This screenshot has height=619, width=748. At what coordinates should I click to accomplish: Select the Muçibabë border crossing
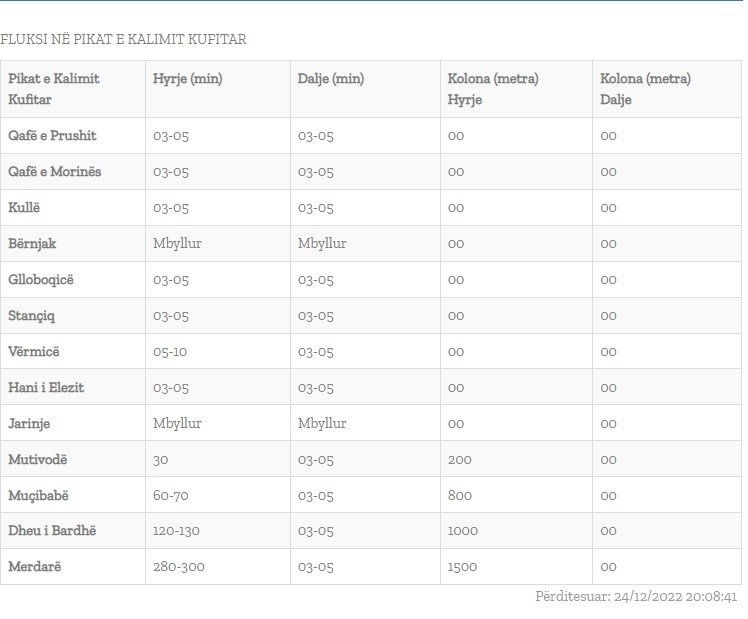pos(39,495)
